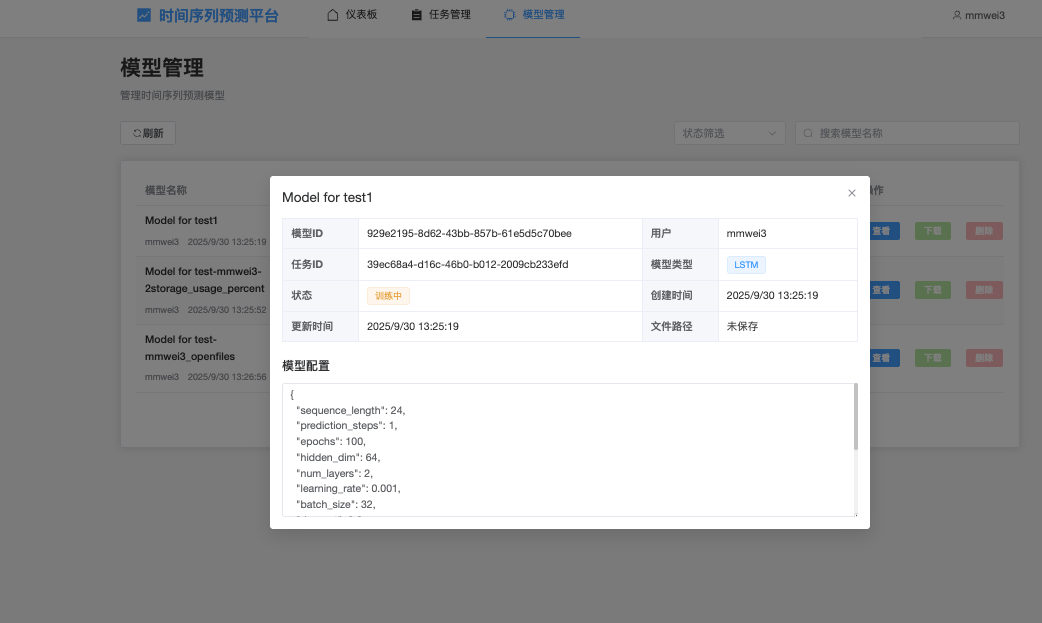1042x623 pixels.
Task: Click the model config JSON text area
Action: 568,449
